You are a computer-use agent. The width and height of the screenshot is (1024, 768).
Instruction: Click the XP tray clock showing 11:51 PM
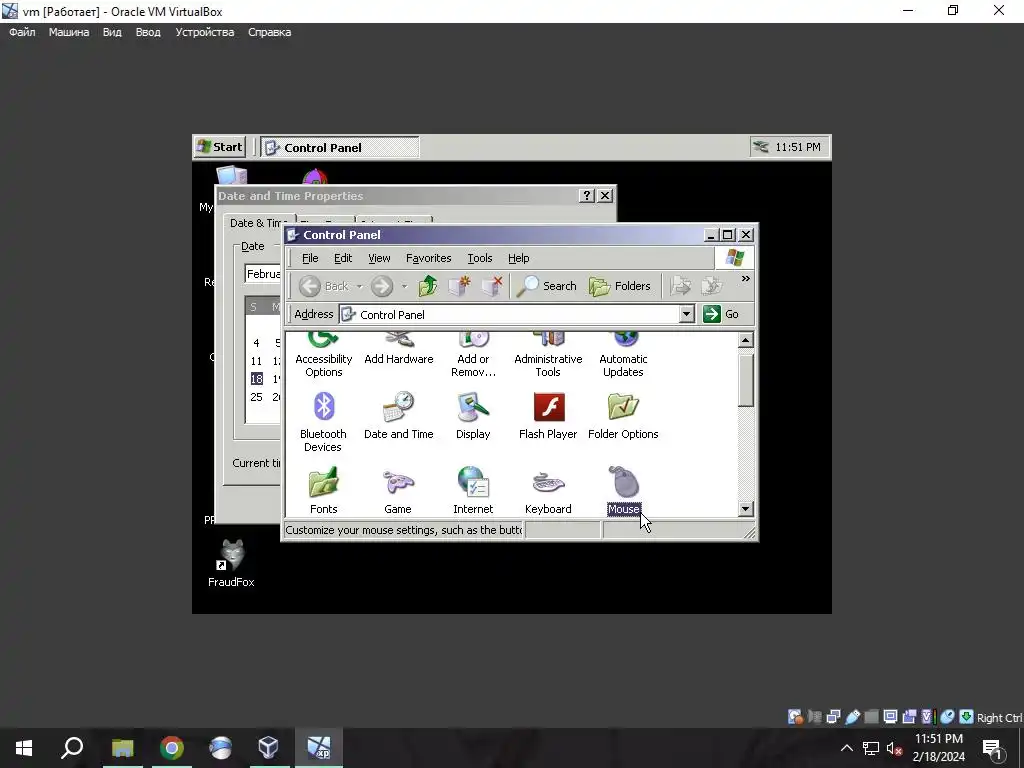tap(797, 147)
